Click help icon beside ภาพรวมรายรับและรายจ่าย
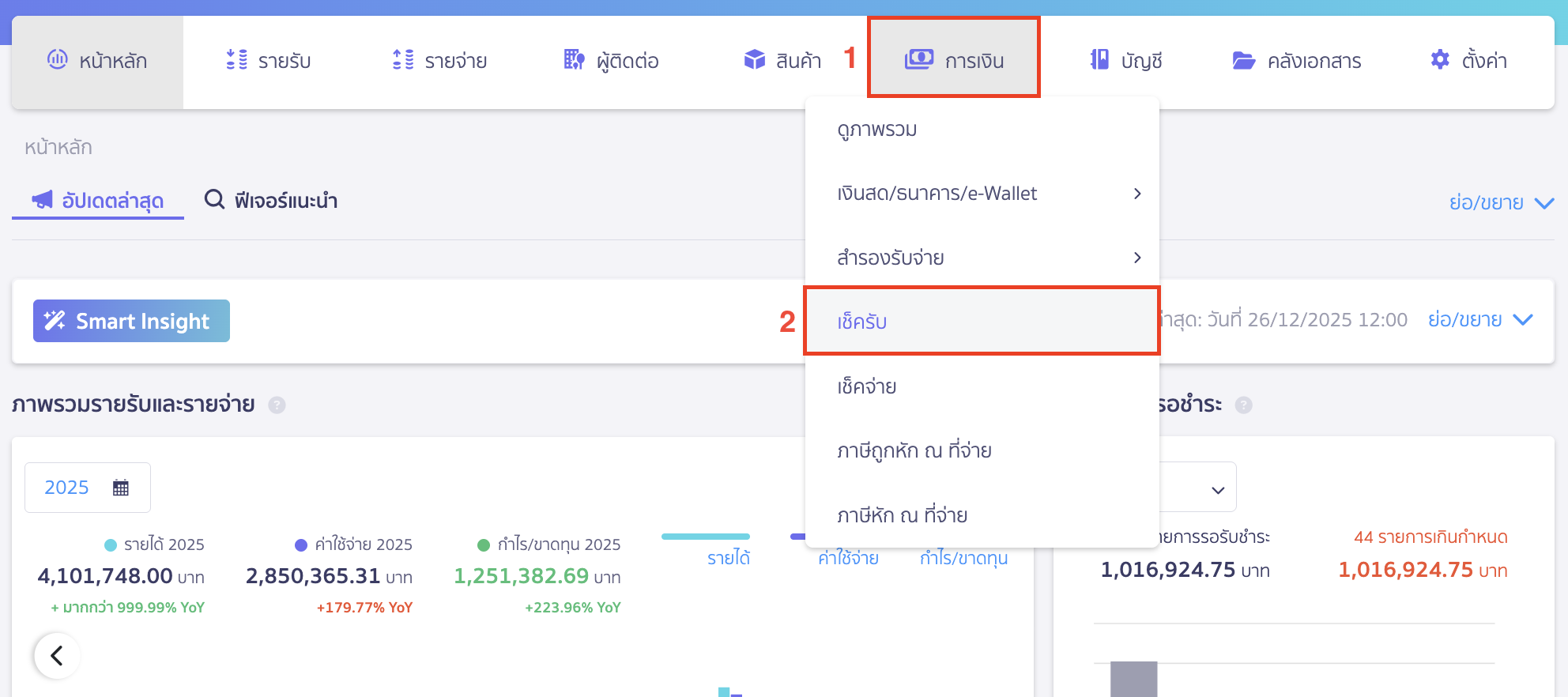 coord(277,405)
